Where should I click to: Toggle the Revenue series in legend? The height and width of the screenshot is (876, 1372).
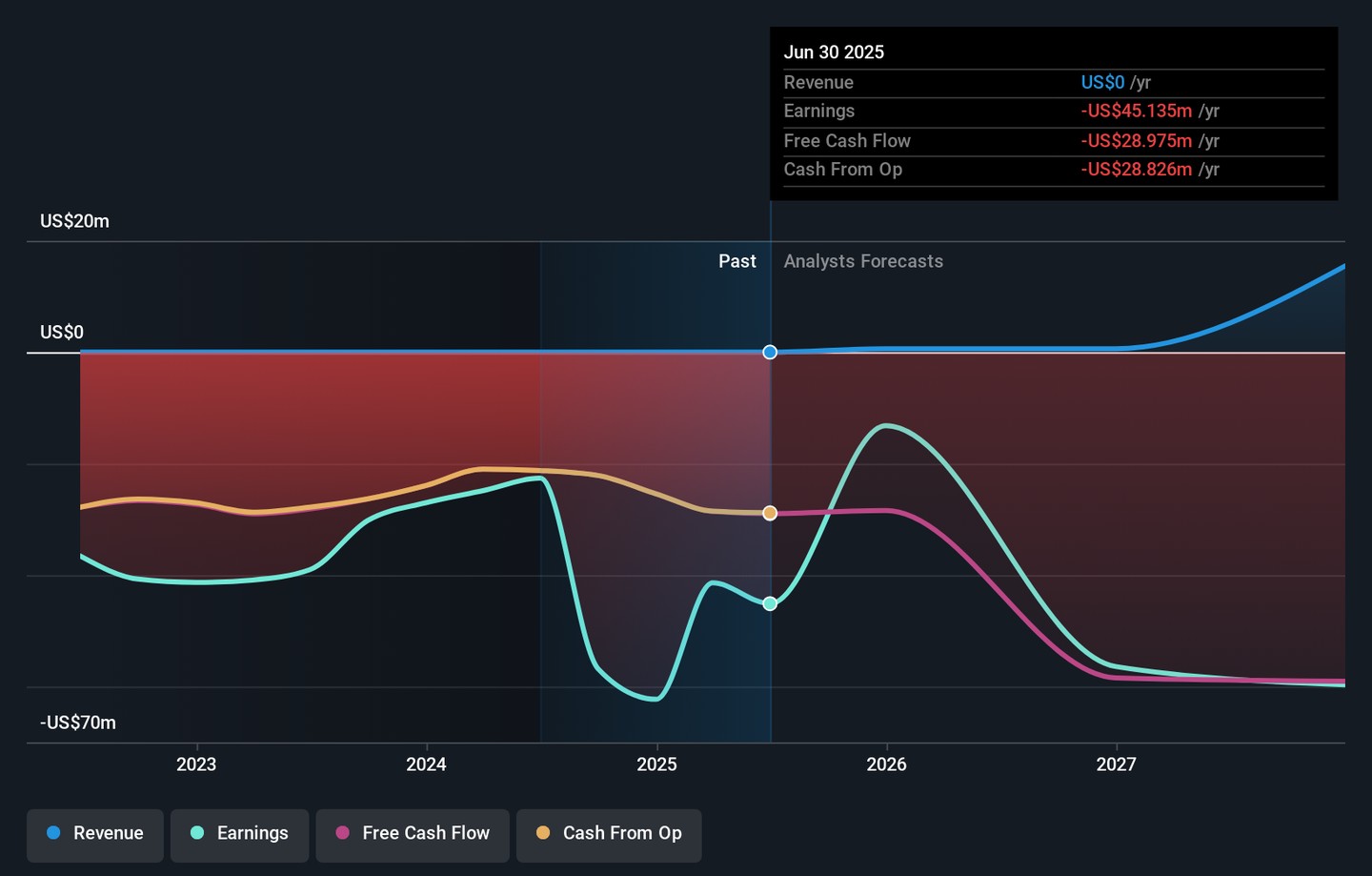coord(95,833)
